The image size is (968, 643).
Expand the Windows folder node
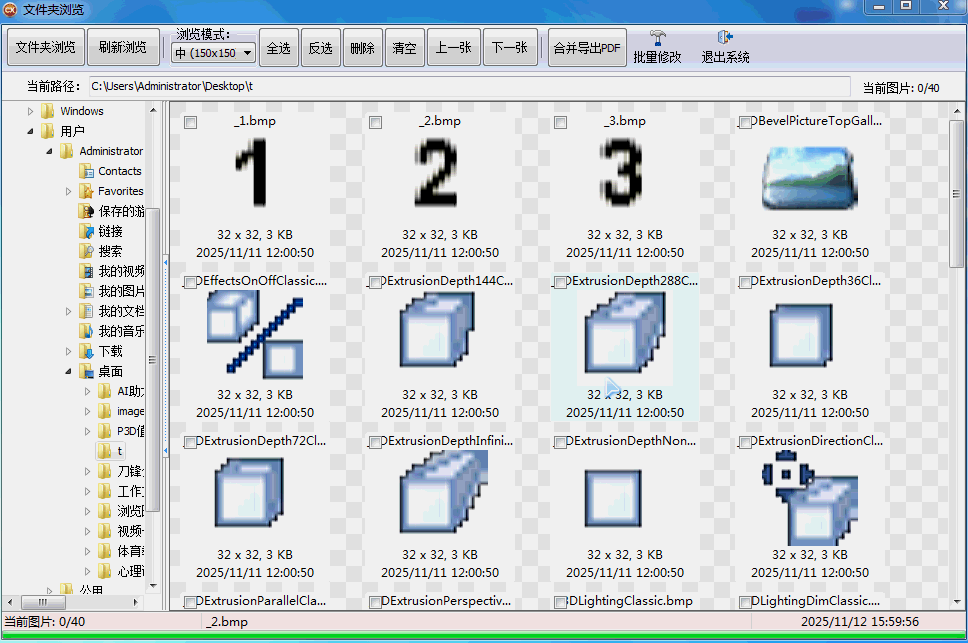[x=30, y=112]
